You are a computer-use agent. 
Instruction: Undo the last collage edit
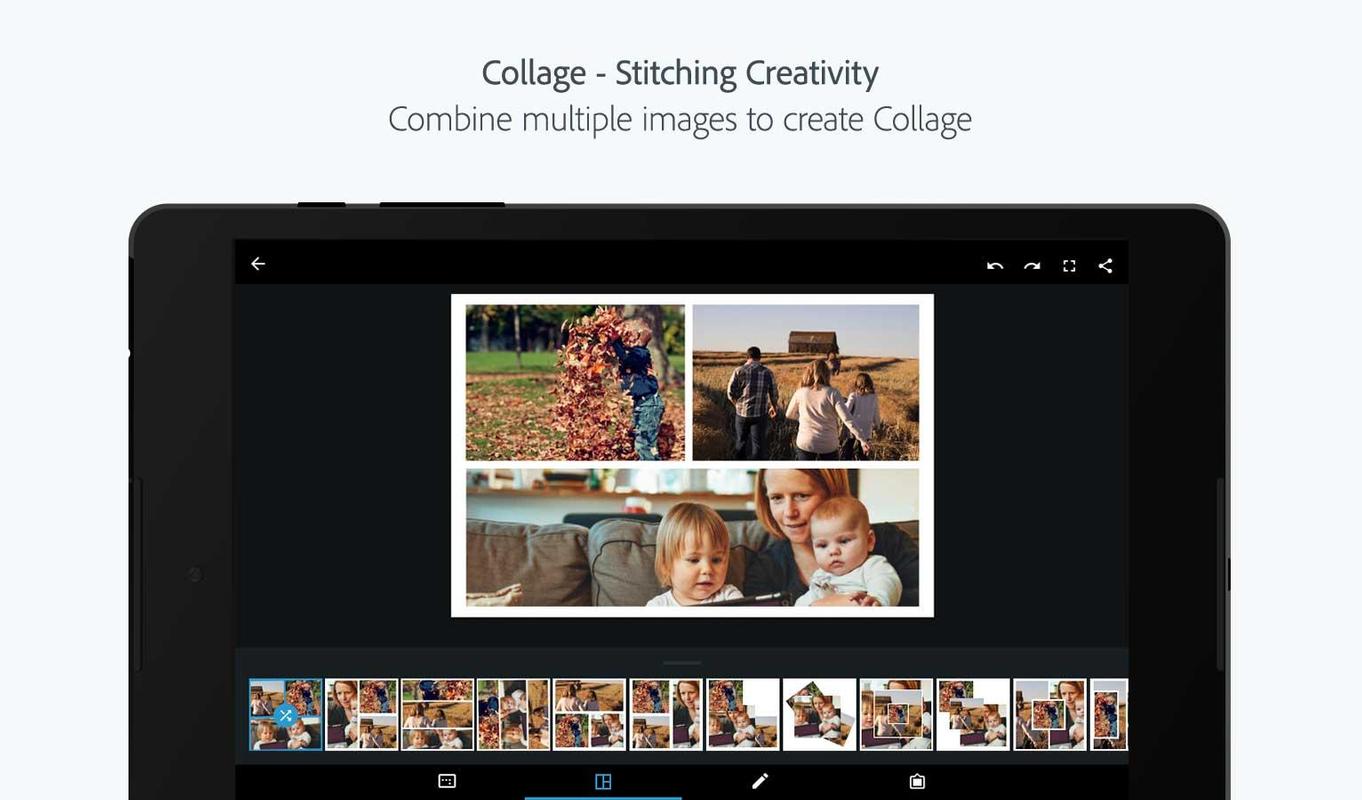coord(995,265)
